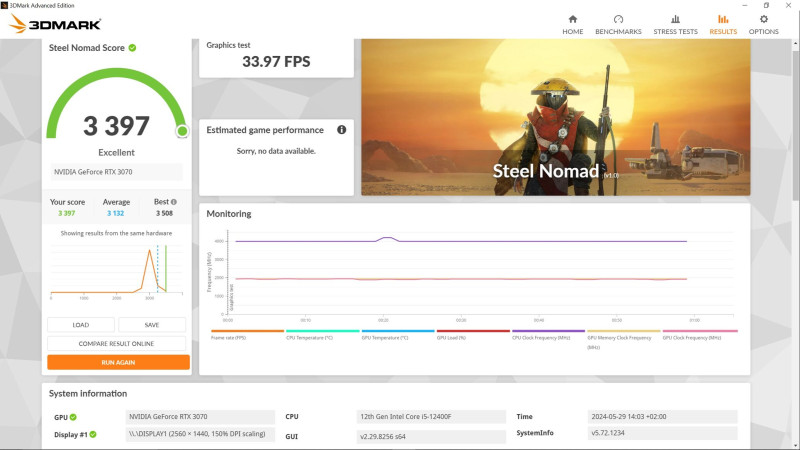Viewport: 800px width, 450px height.
Task: Toggle Frame rate (FPS) legend
Action: (x=247, y=335)
